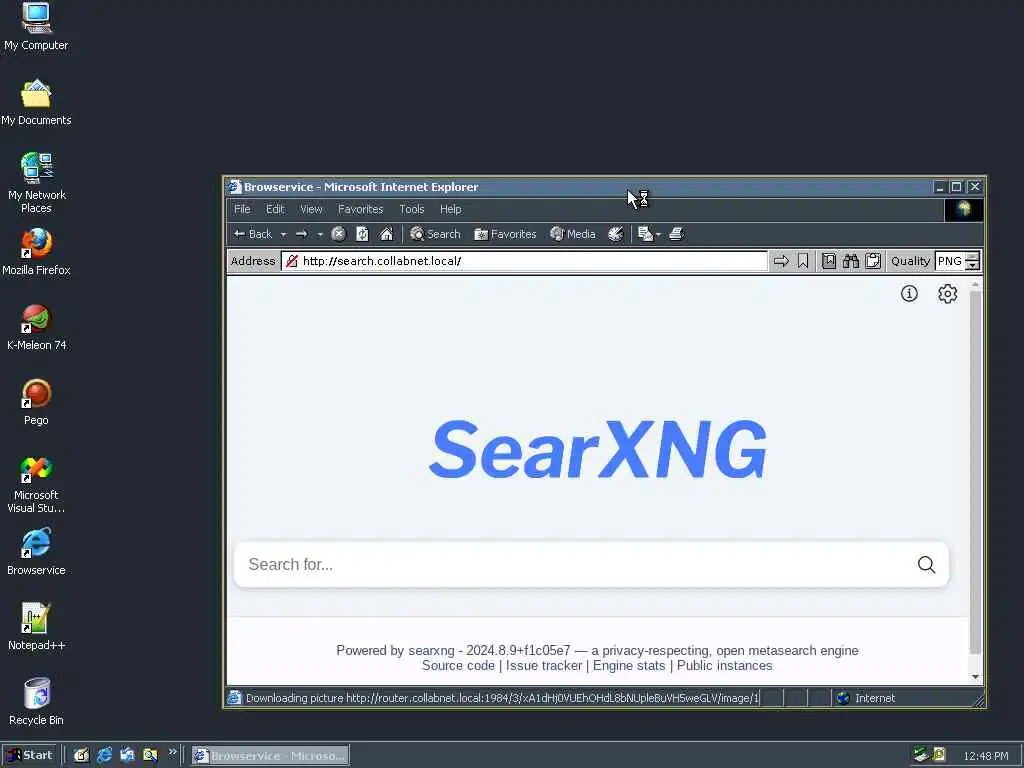Viewport: 1024px width, 768px height.
Task: Click the page scrollbar down arrow
Action: tap(975, 677)
